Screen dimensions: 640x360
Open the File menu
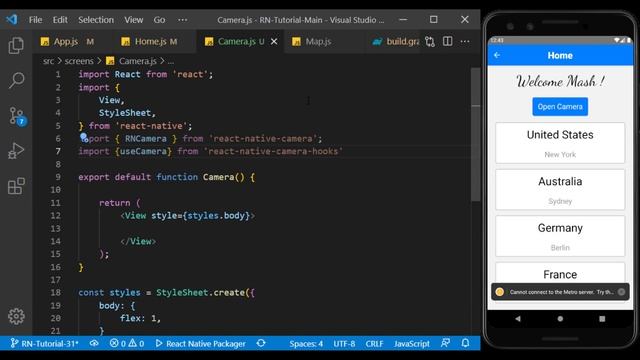[36, 20]
